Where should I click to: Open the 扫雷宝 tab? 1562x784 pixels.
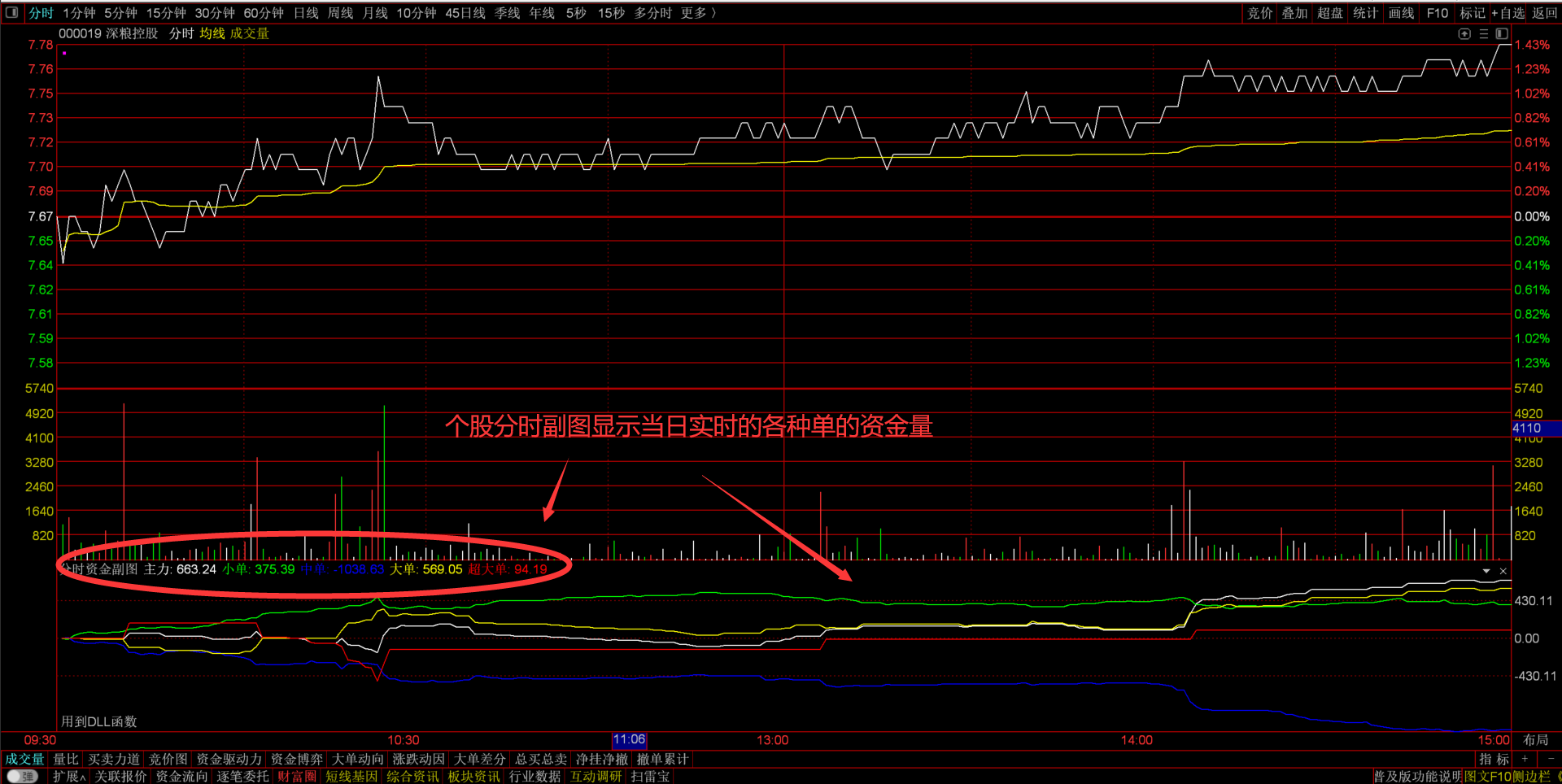(651, 776)
